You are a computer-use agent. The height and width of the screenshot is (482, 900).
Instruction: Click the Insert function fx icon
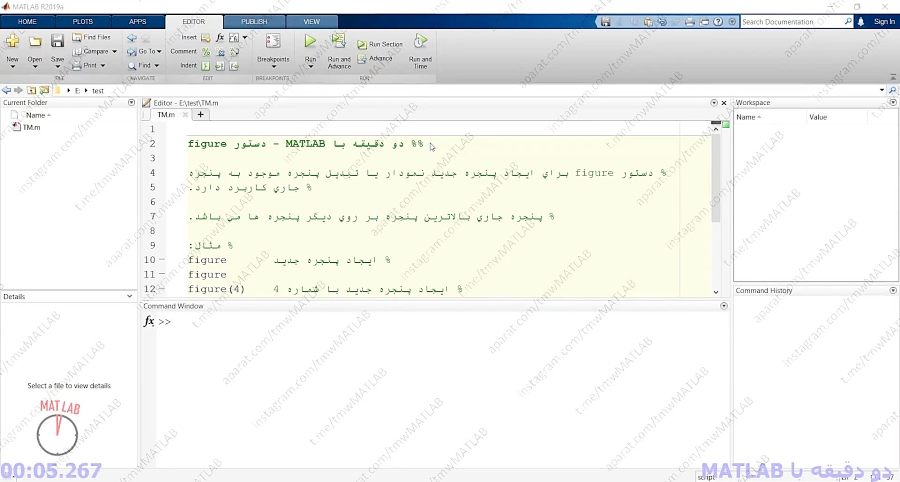click(220, 37)
